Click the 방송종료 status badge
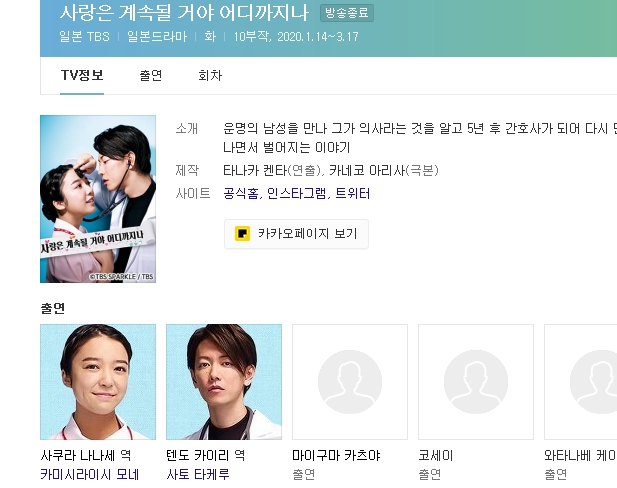This screenshot has width=617, height=488. pos(347,13)
